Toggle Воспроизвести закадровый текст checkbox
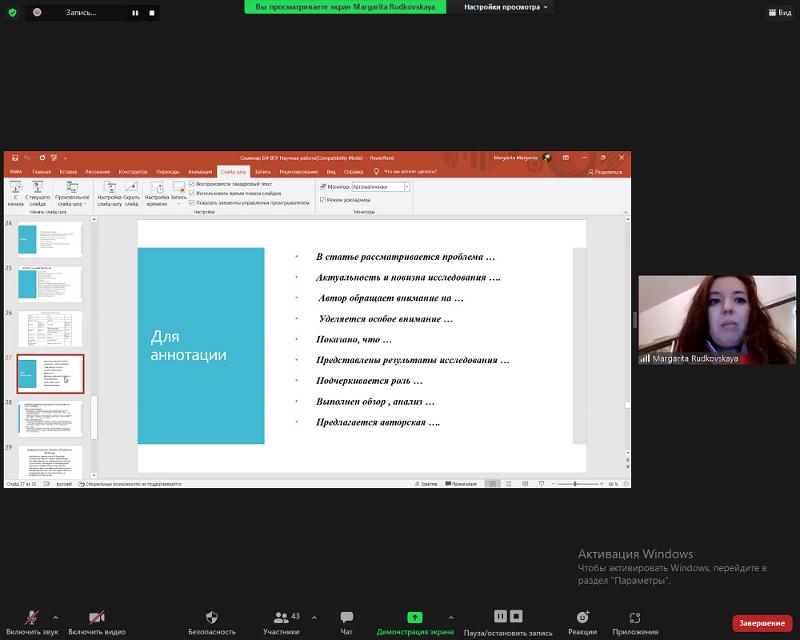The height and width of the screenshot is (640, 800). coord(192,184)
